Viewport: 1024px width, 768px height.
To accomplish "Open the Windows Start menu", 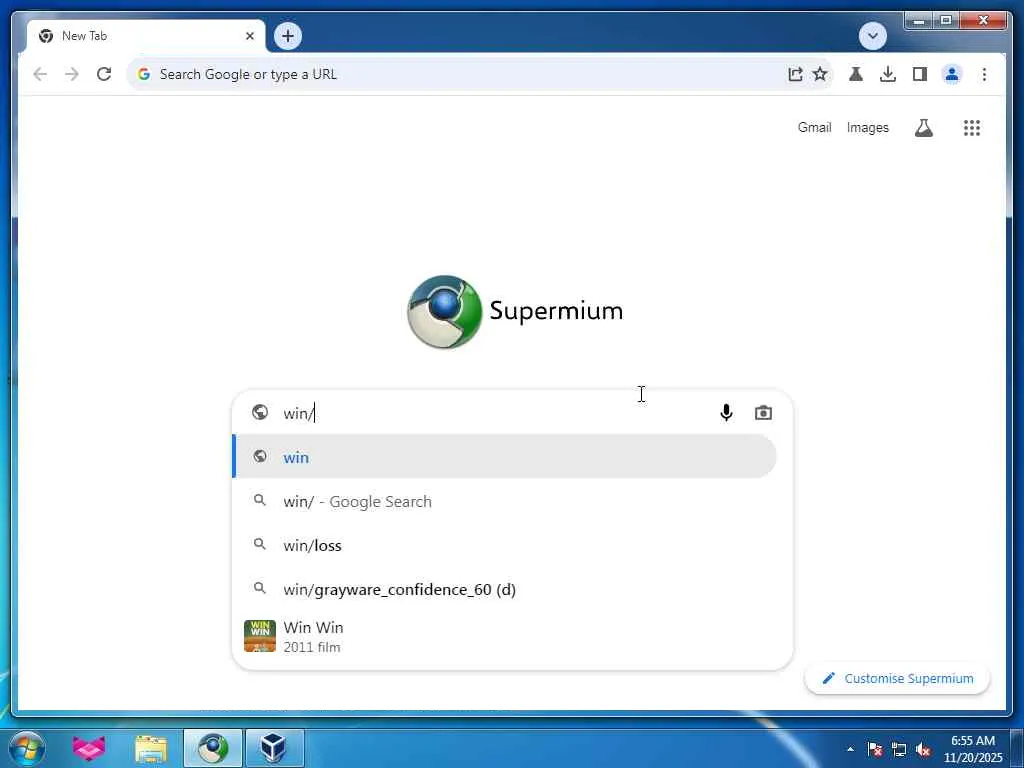I will (27, 748).
